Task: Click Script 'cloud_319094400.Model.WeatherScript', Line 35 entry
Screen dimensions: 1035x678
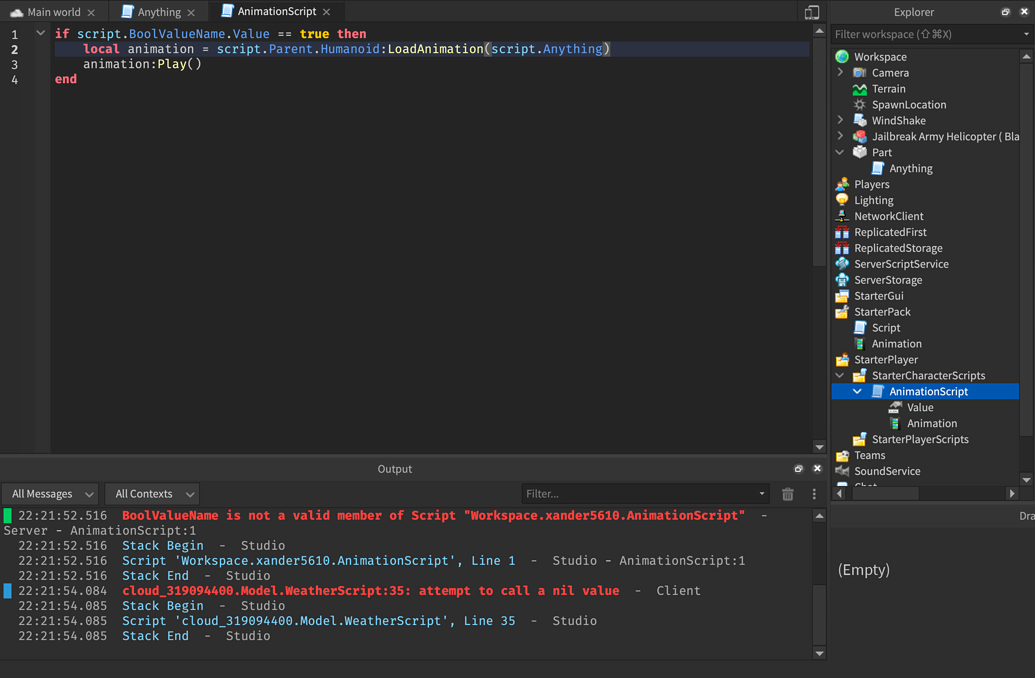Action: [x=318, y=621]
